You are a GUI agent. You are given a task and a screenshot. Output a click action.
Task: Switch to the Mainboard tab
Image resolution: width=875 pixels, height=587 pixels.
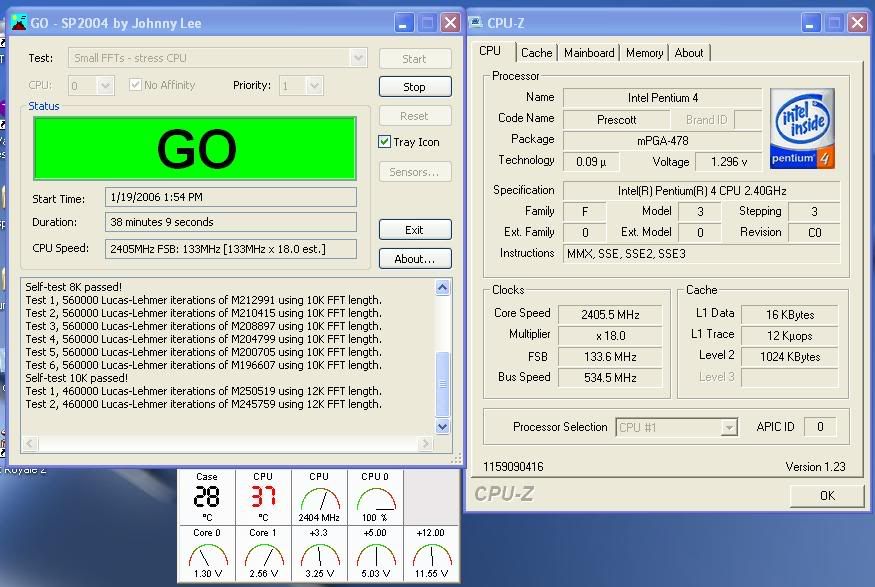click(590, 53)
